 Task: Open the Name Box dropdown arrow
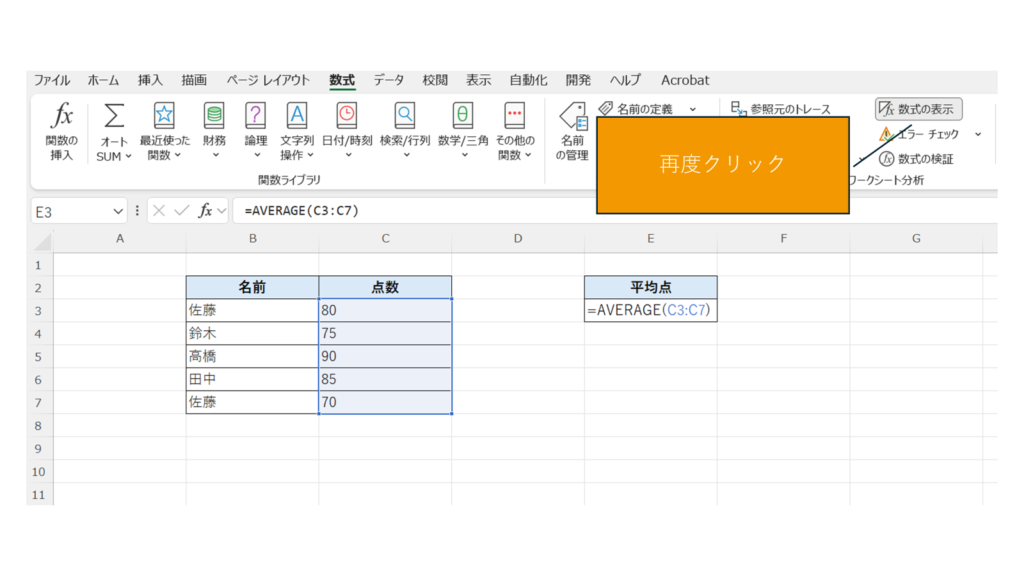[x=118, y=211]
